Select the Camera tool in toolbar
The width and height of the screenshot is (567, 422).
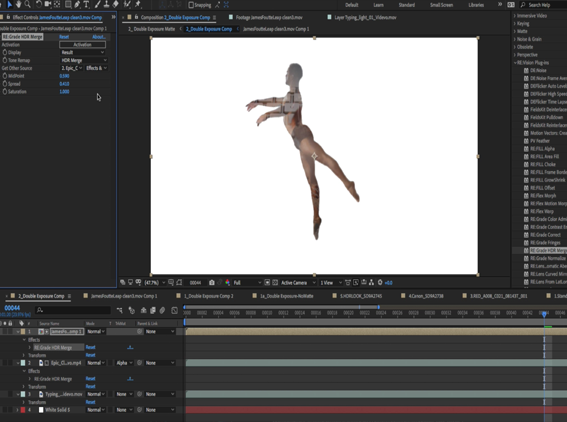point(48,4)
